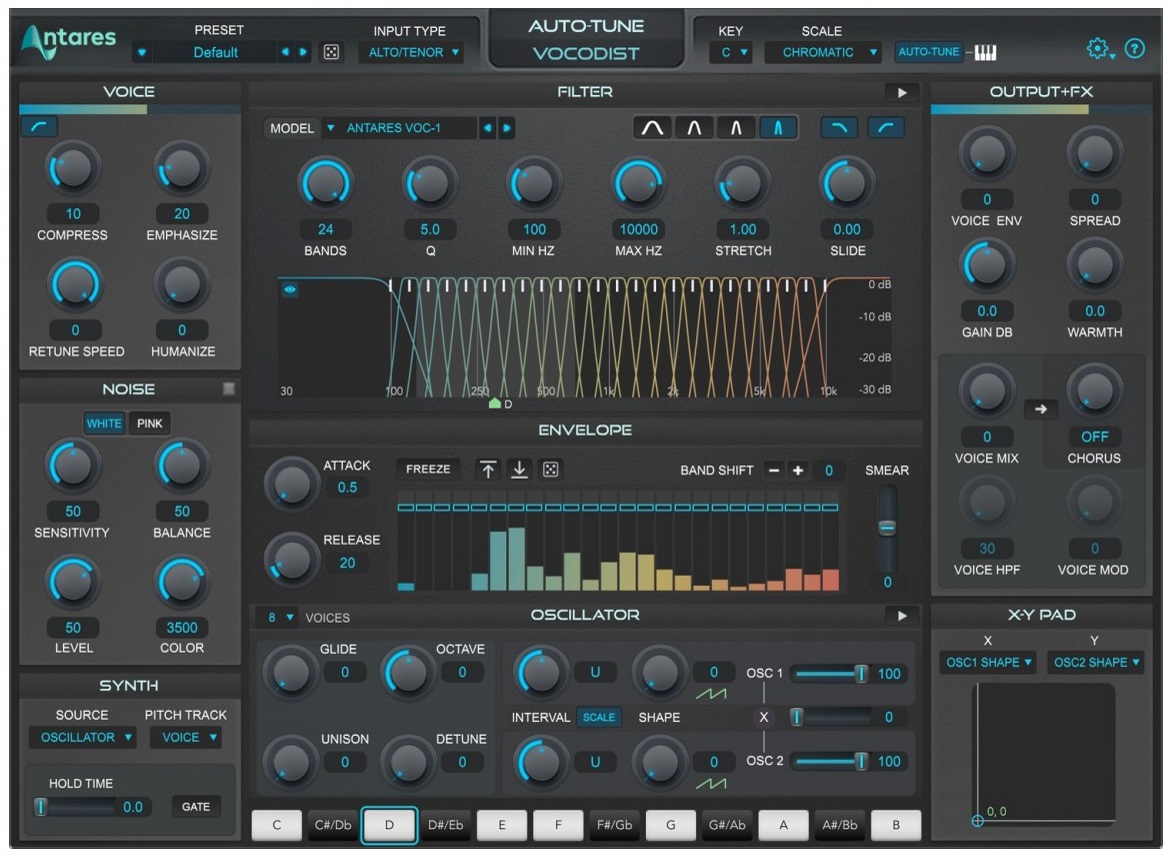Screen dimensions: 1172x856
Task: Expand the Oscillator section play arrow
Action: pyautogui.click(x=902, y=616)
